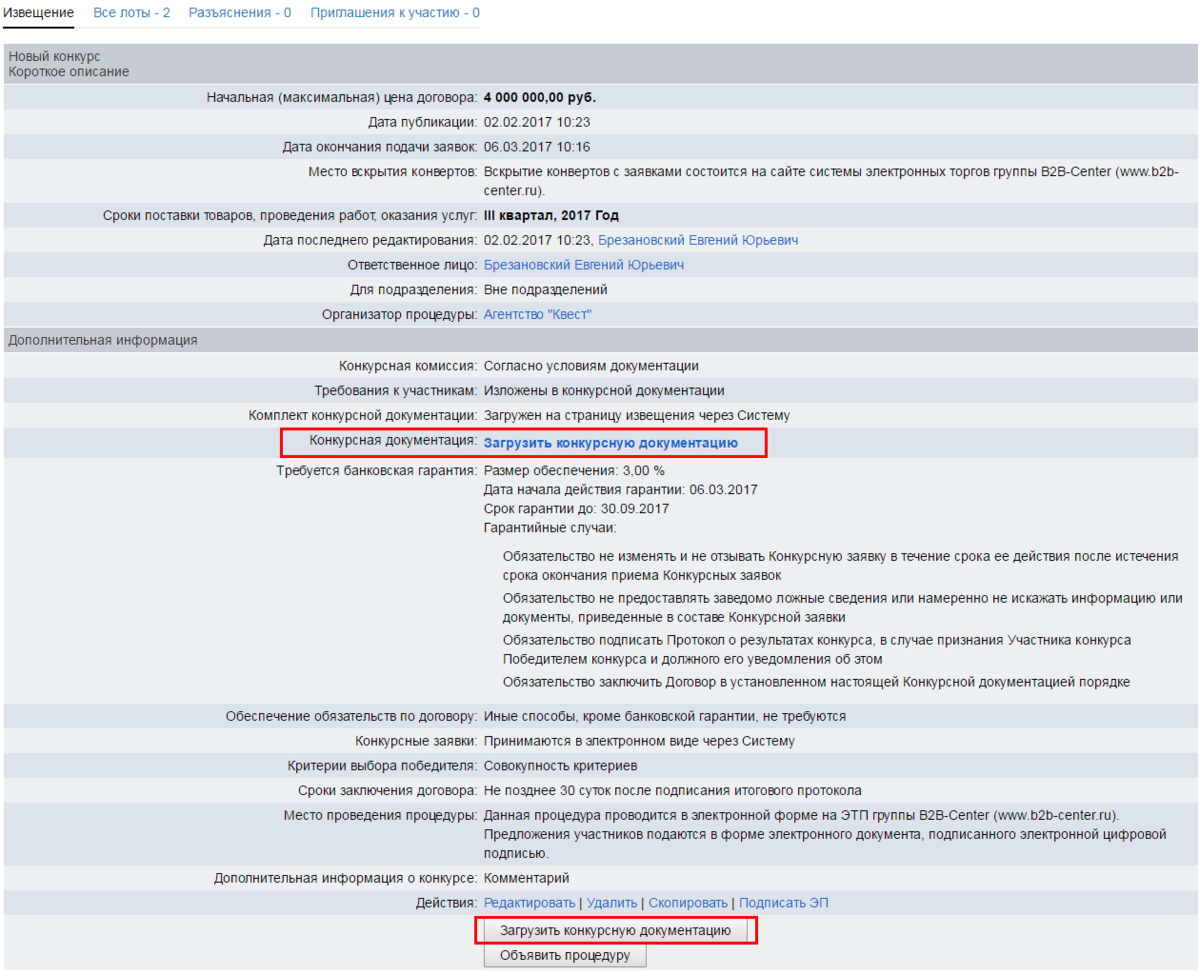
Task: Switch to the Все лоты - 2 tab
Action: [x=131, y=13]
